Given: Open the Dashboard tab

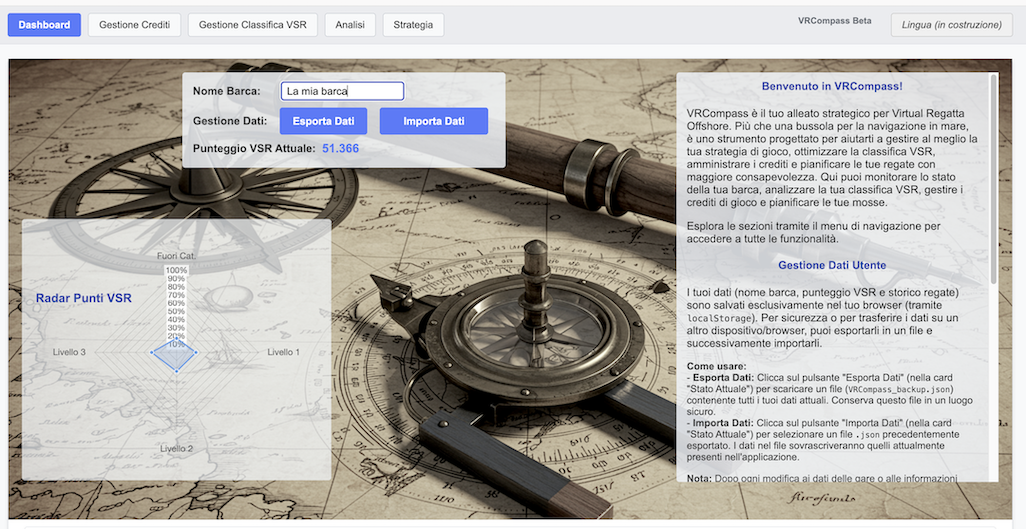Looking at the screenshot, I should tap(44, 24).
